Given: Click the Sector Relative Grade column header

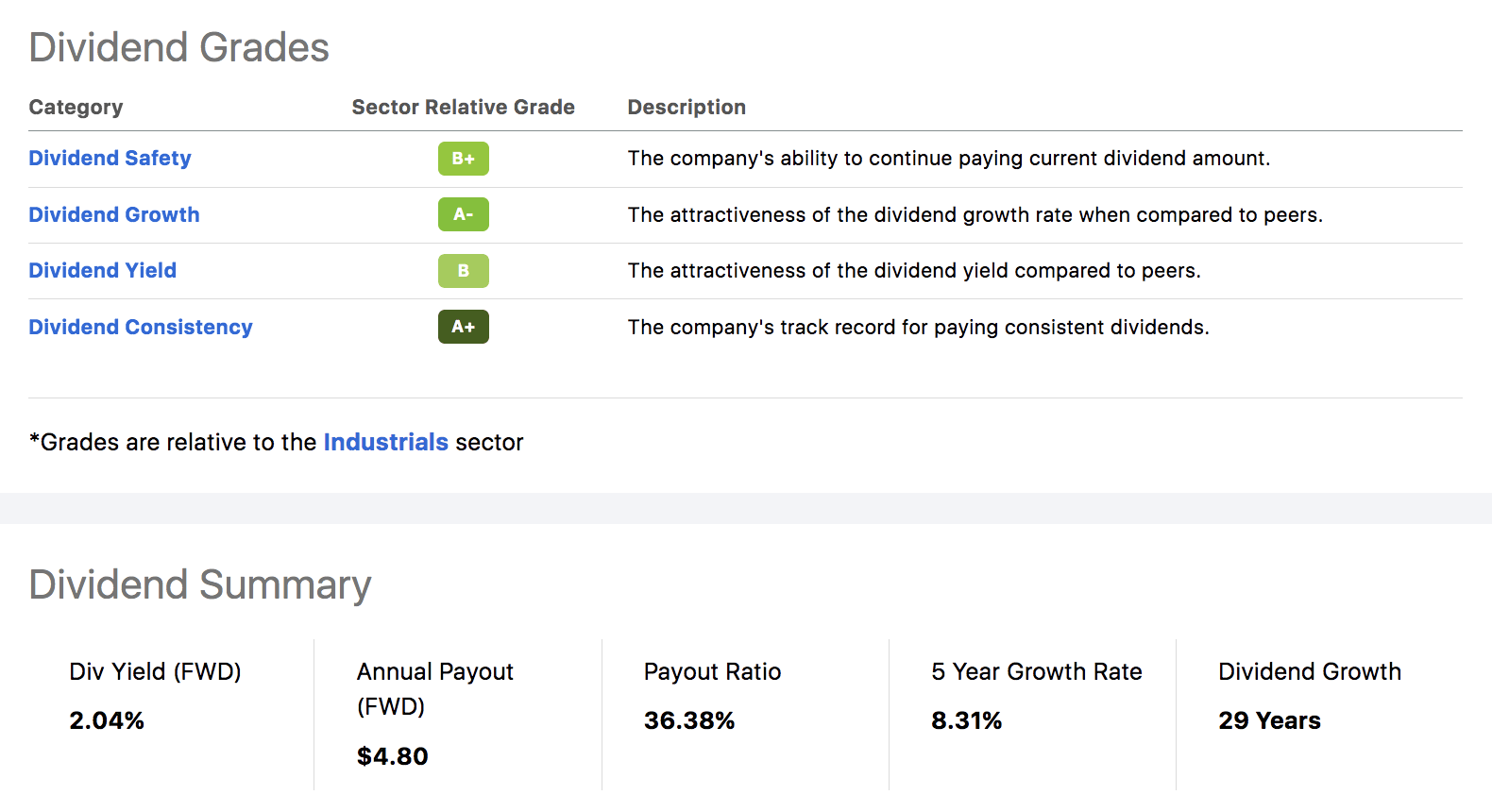Looking at the screenshot, I should click(463, 108).
